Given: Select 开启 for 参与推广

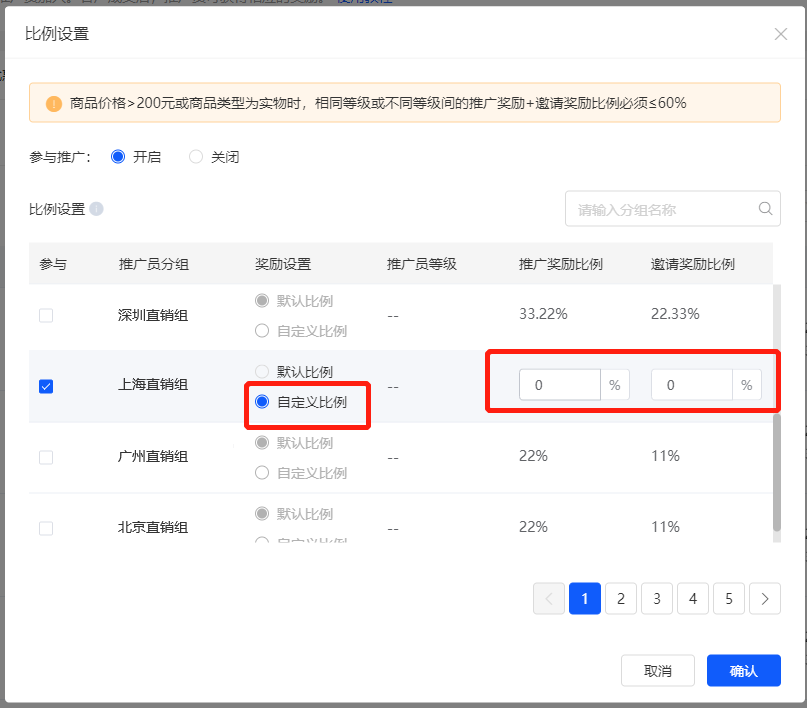Looking at the screenshot, I should click(x=118, y=156).
